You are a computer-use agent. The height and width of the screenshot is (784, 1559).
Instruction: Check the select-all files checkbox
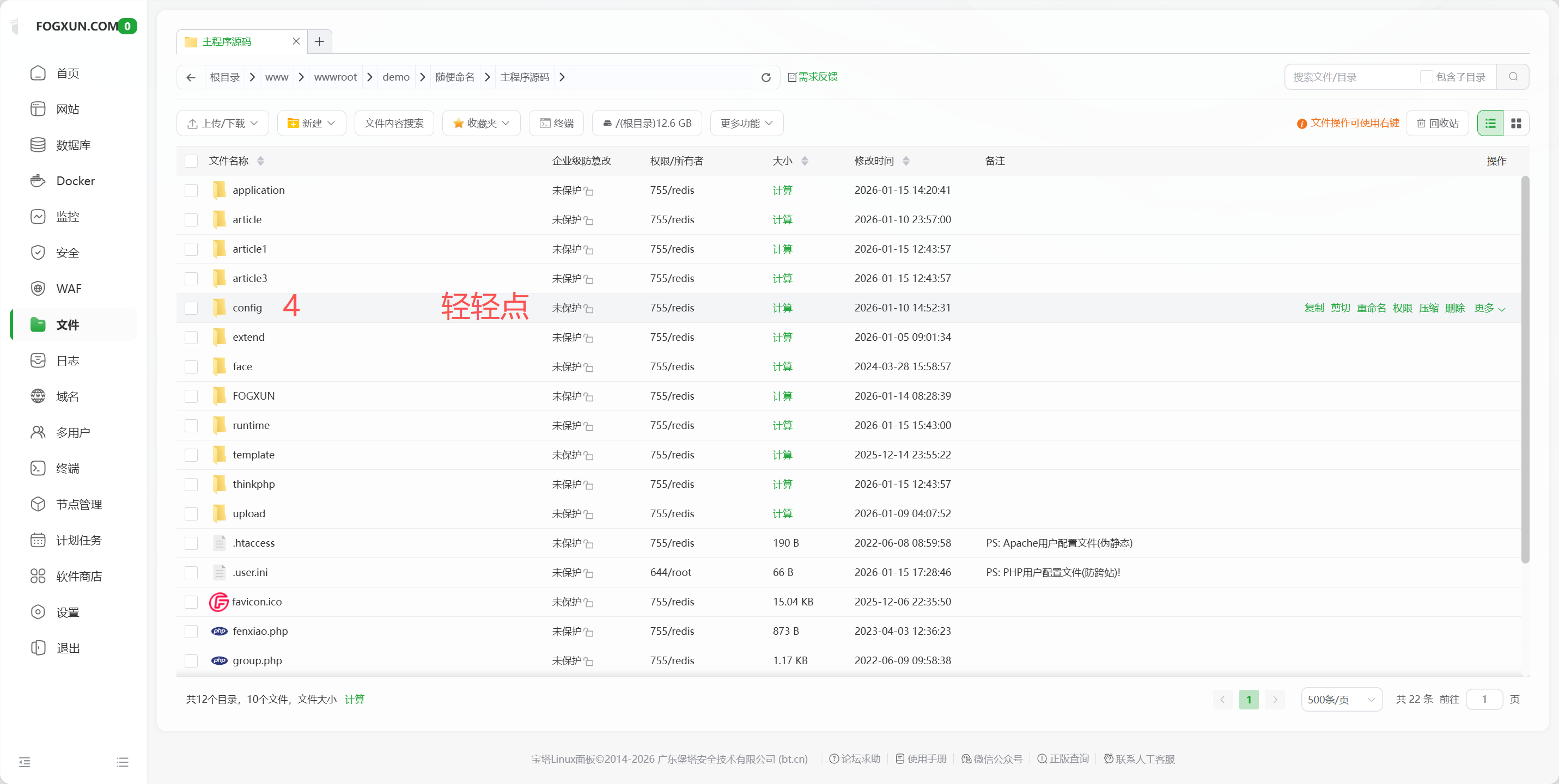coord(191,161)
